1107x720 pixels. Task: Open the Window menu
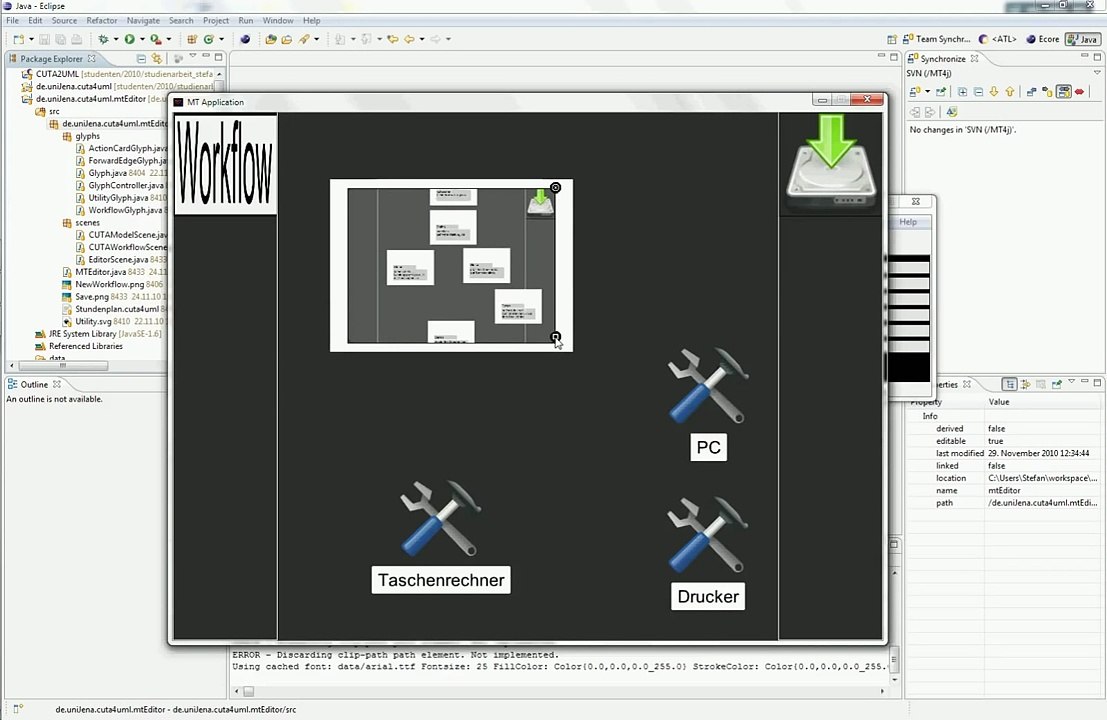[278, 20]
